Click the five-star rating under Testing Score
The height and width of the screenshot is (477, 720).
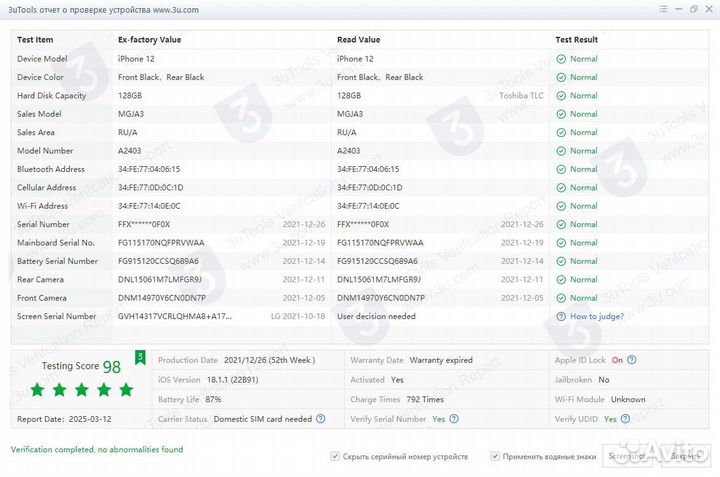click(x=82, y=389)
